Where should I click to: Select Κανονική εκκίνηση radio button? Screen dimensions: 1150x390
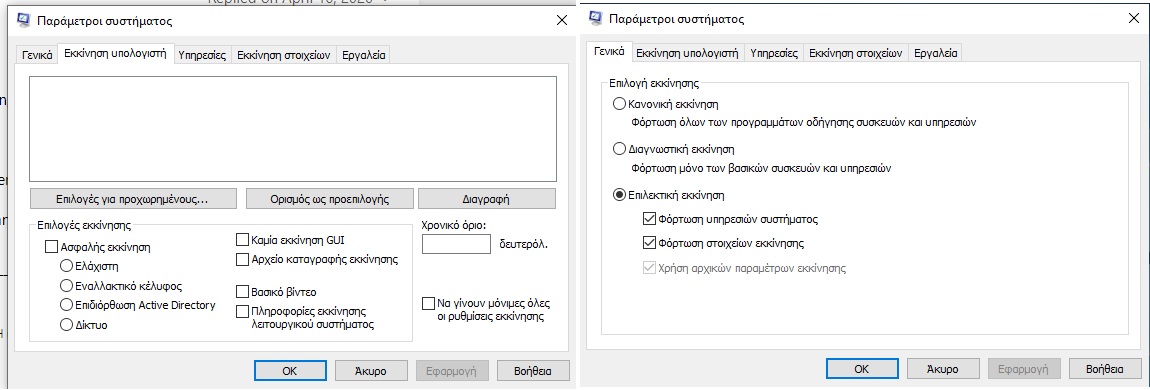coord(620,104)
